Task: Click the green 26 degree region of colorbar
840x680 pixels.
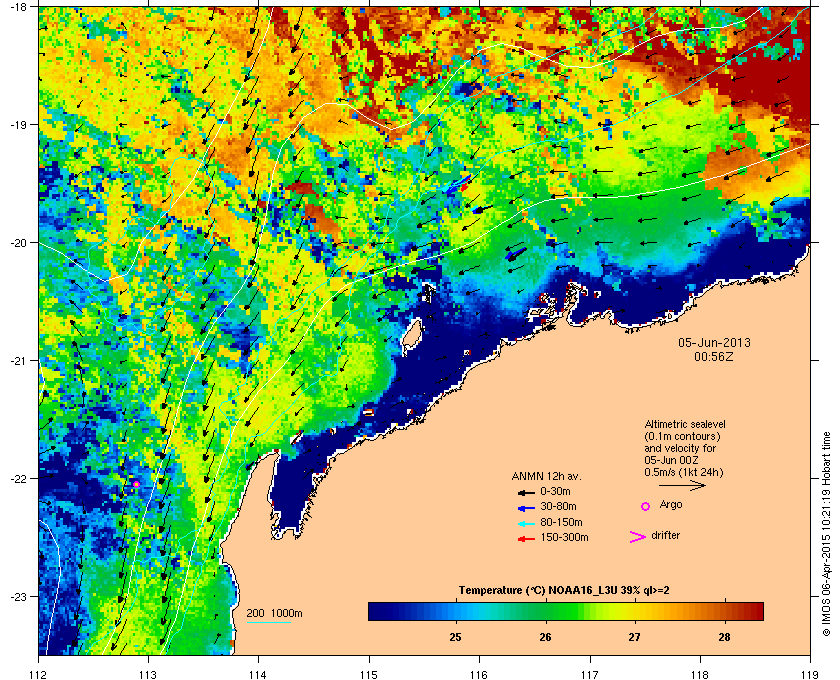Action: [x=545, y=611]
